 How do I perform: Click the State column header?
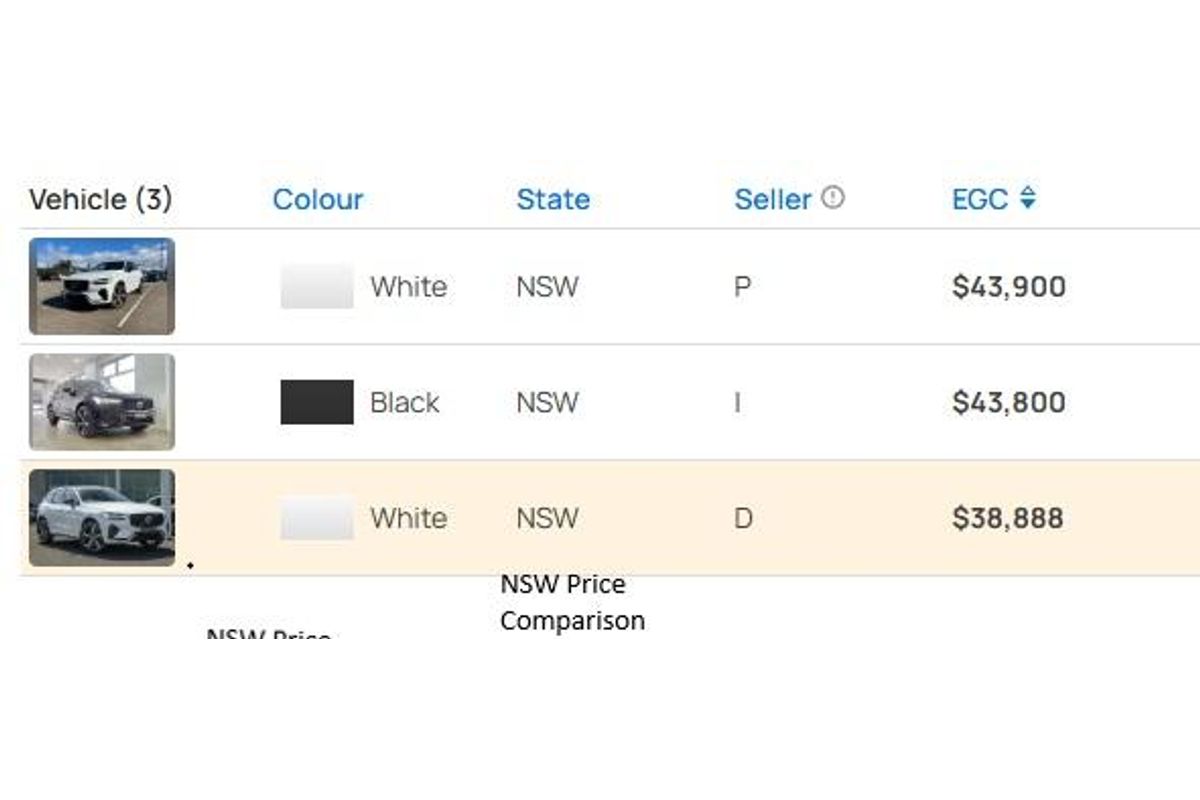[553, 199]
